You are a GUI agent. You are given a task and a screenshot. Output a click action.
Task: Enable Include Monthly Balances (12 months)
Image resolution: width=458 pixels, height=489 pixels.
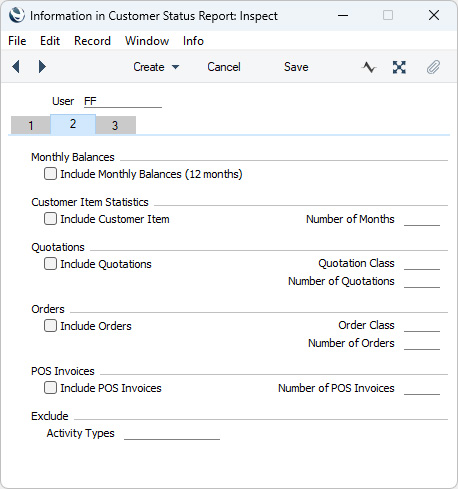[x=50, y=174]
